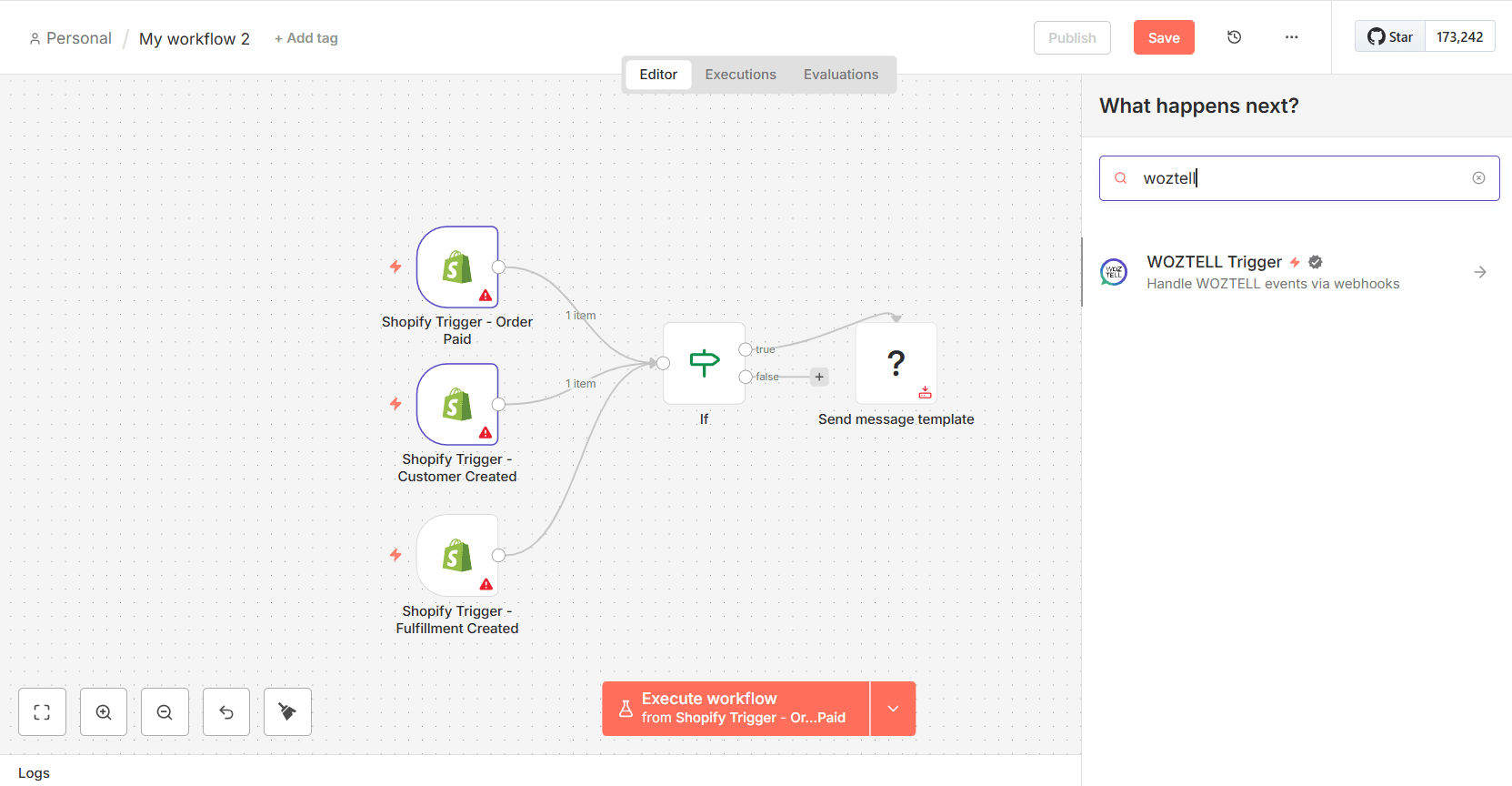1512x786 pixels.
Task: Select the Shopify Trigger - Order Paid node
Action: (x=457, y=267)
